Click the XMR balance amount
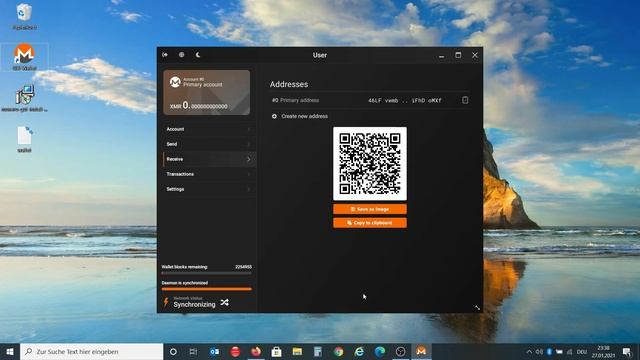Image resolution: width=640 pixels, height=360 pixels. (198, 106)
